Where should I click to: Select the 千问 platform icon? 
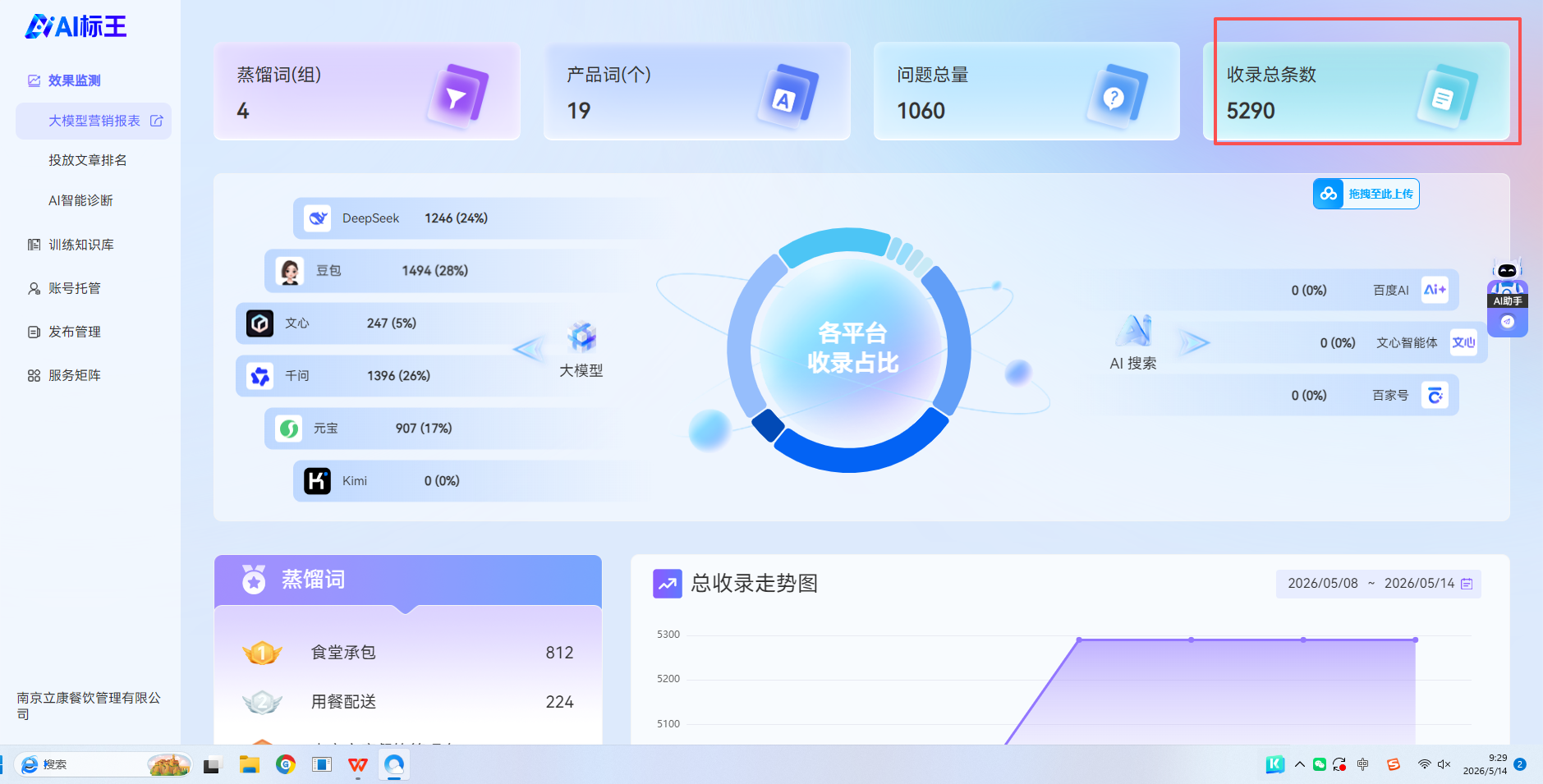260,376
